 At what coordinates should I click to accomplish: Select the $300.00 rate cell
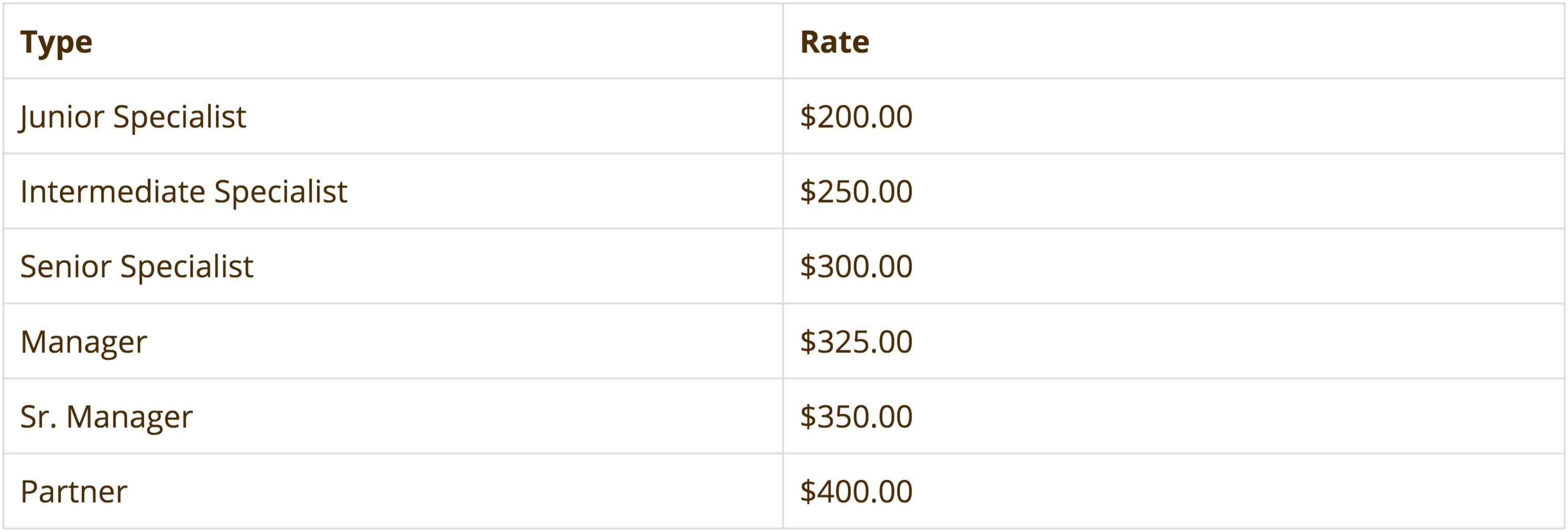1173,267
